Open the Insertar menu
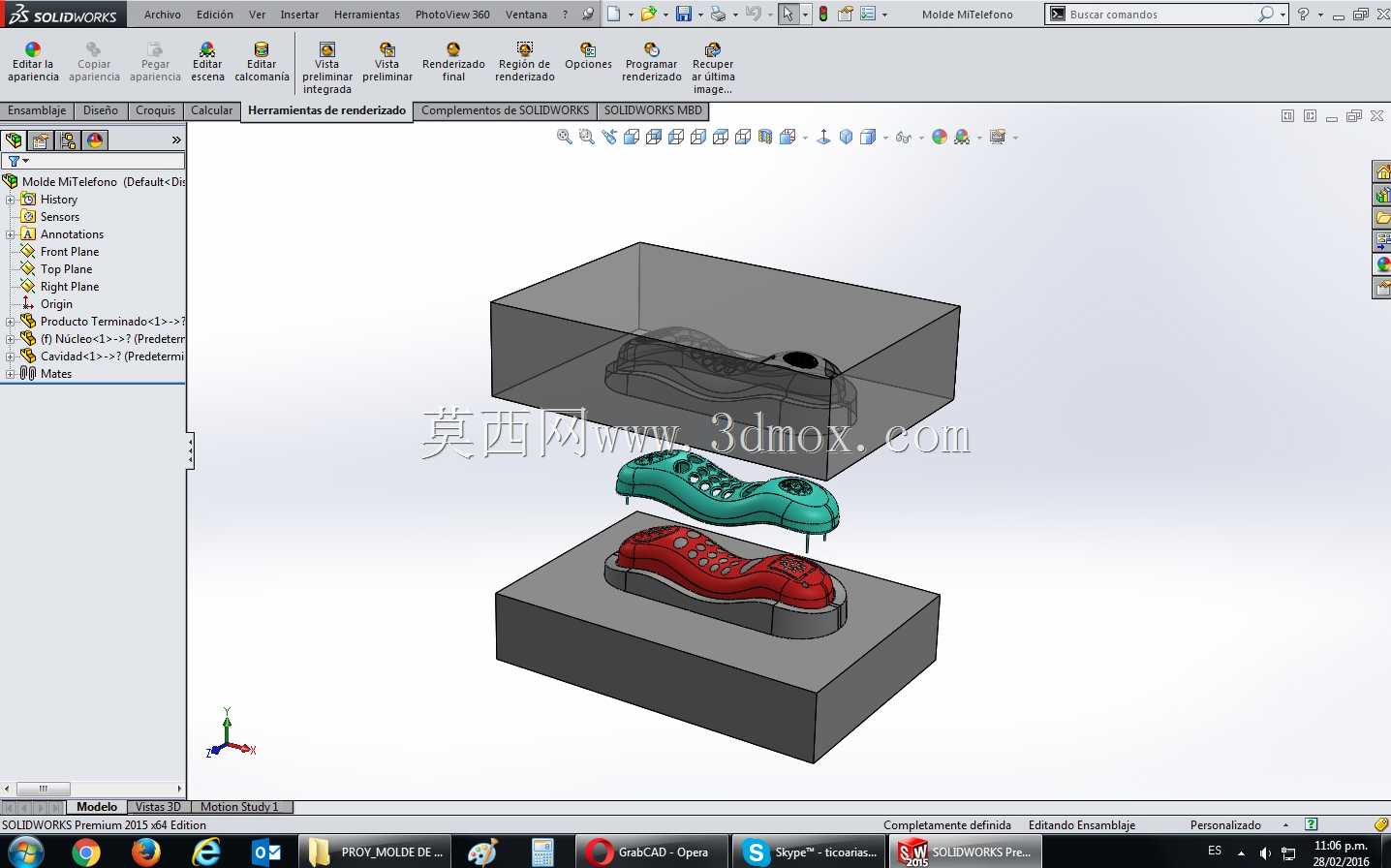Viewport: 1391px width, 868px height. [x=299, y=15]
